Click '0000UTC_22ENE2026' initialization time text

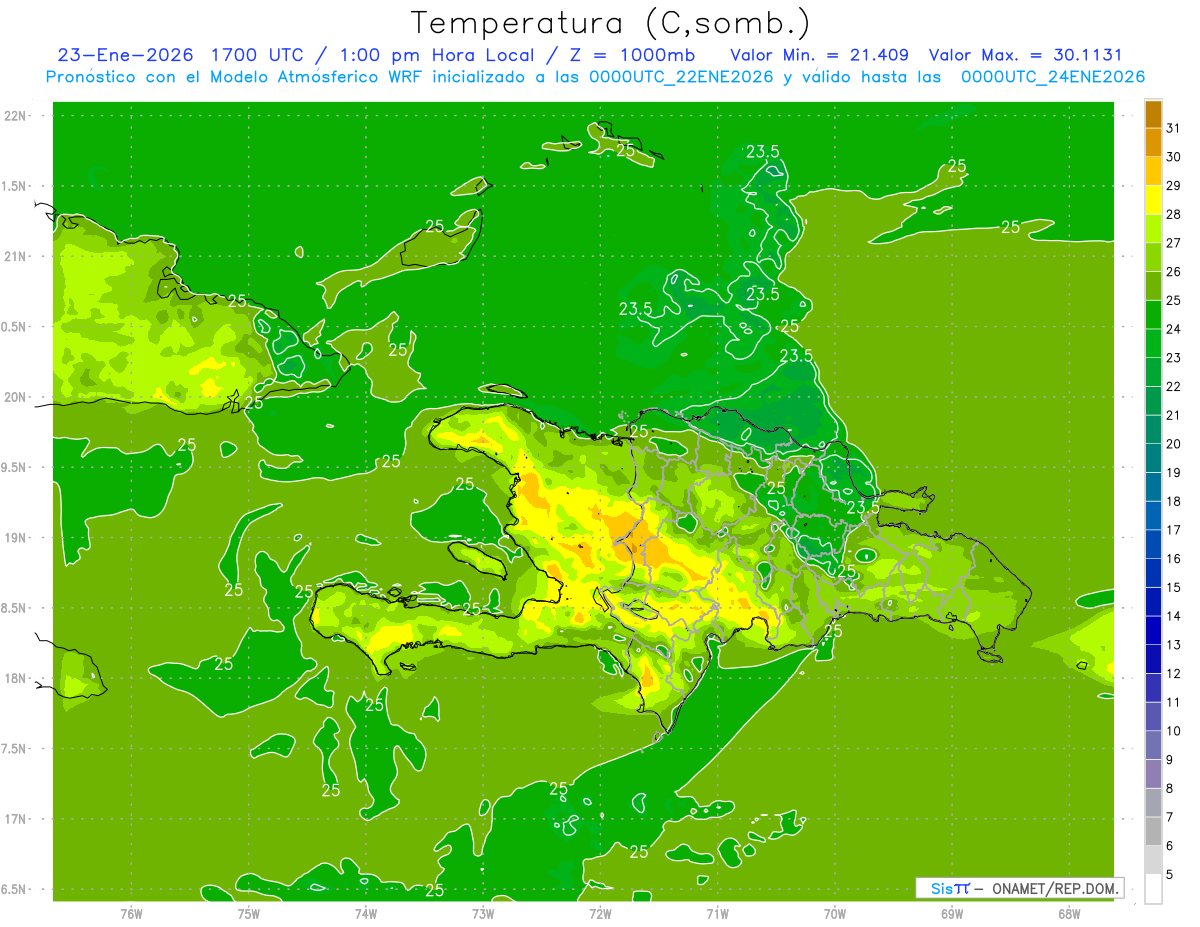(681, 77)
